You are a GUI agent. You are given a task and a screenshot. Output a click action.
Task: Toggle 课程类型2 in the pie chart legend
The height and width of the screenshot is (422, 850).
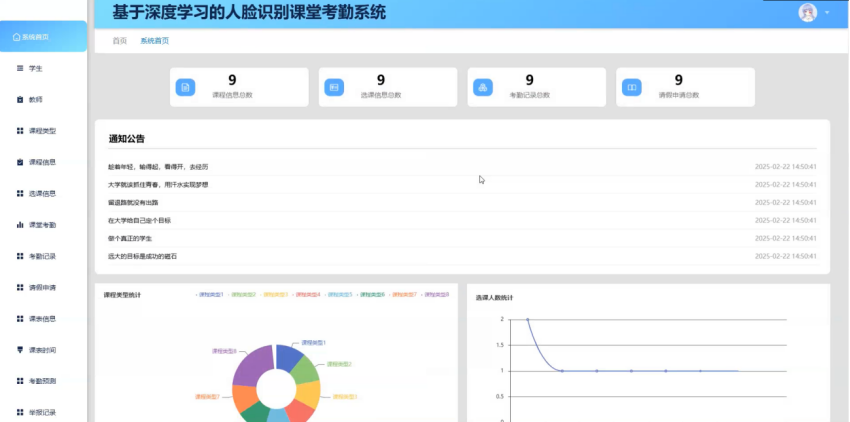click(x=242, y=295)
